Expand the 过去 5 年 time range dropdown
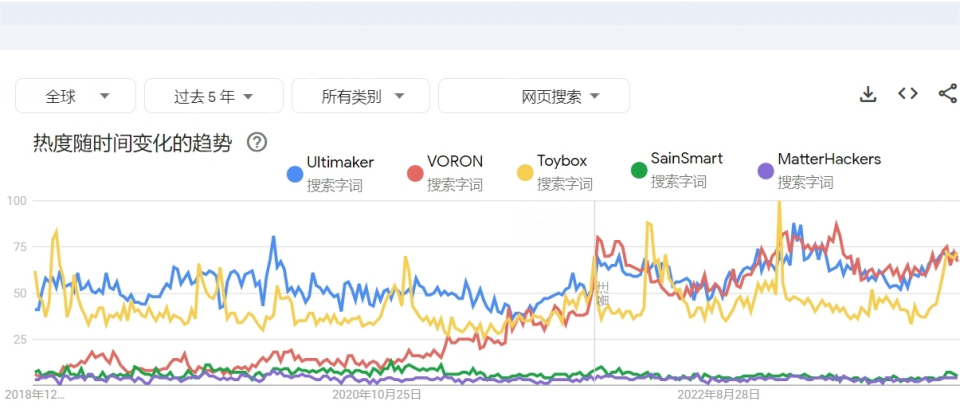This screenshot has height=417, width=960. click(x=214, y=96)
